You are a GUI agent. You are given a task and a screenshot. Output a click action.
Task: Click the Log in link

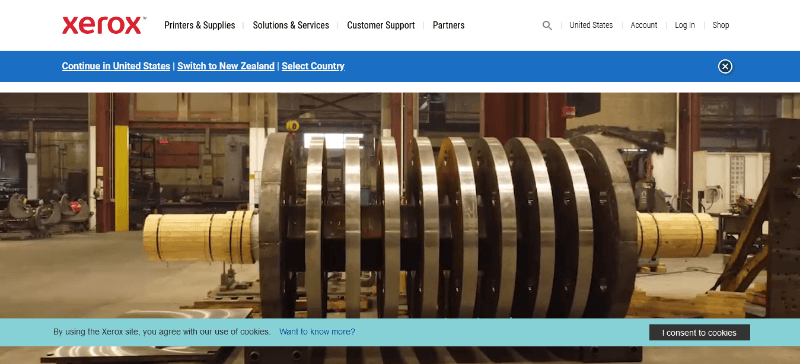pos(685,25)
